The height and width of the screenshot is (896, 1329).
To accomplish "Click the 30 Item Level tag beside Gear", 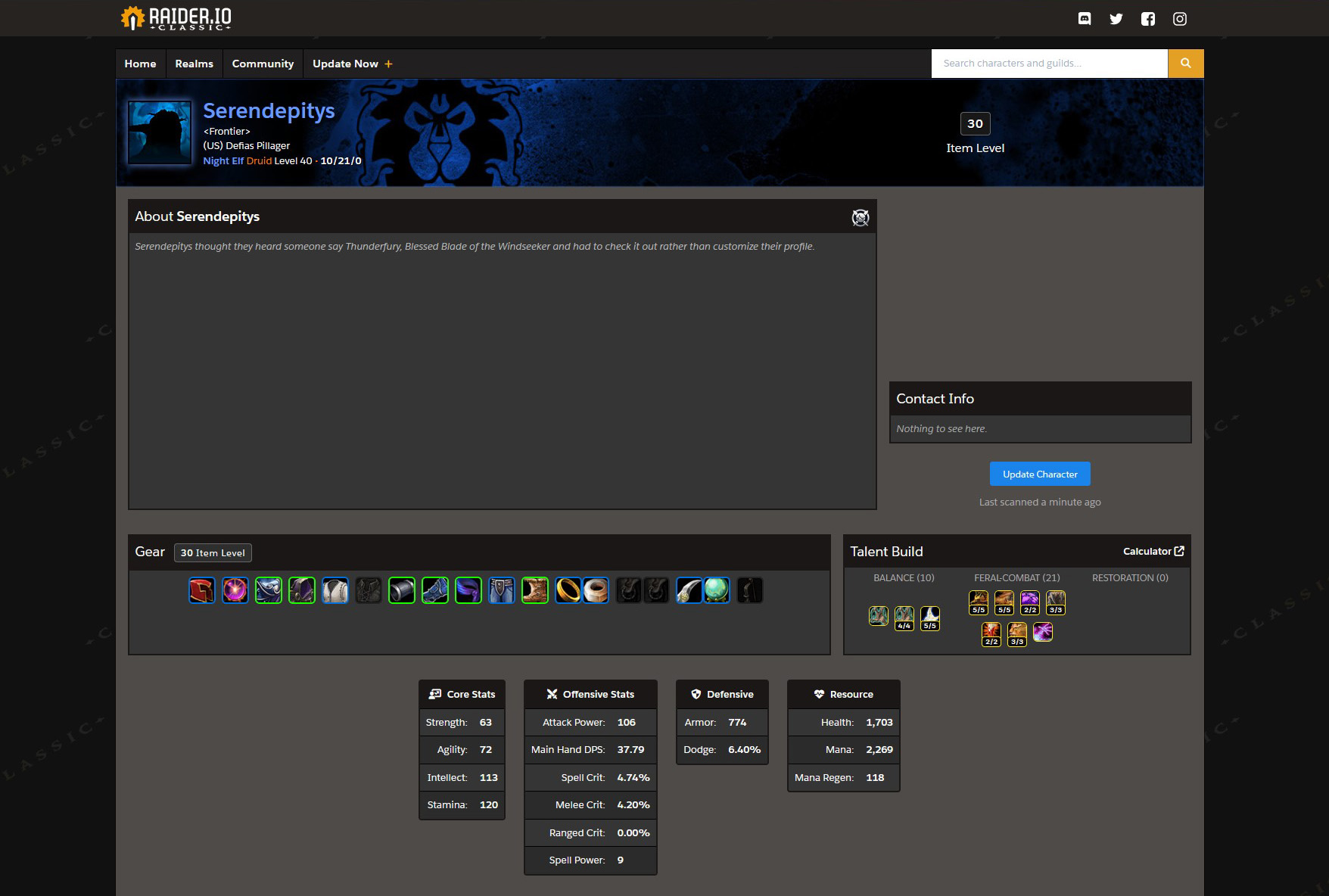I will 213,552.
